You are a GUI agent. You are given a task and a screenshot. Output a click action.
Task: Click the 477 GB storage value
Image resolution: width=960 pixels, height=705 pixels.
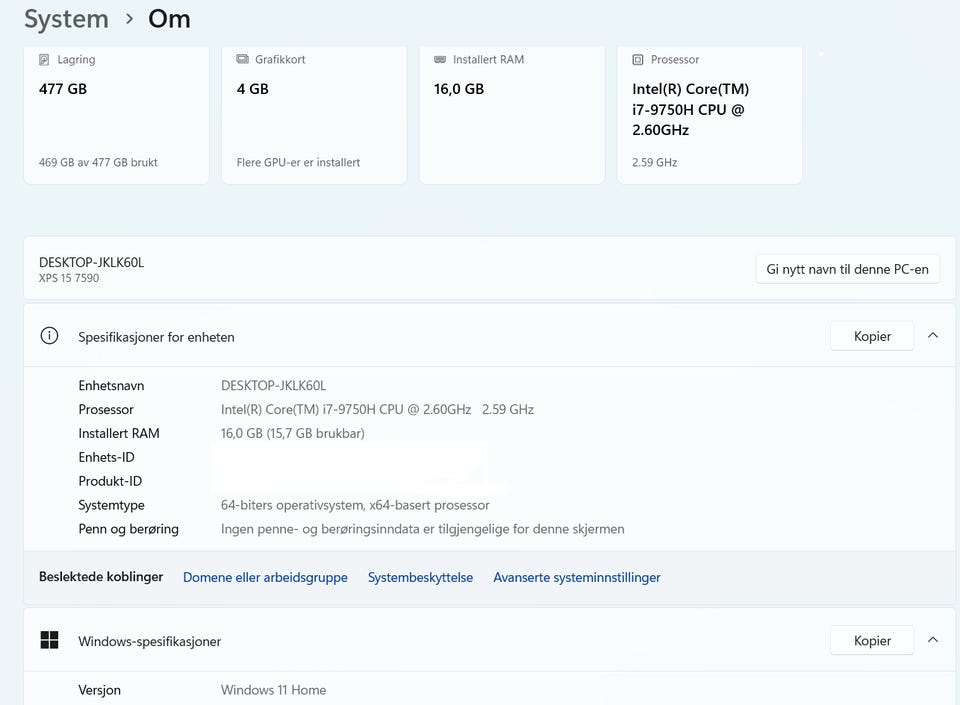[x=63, y=89]
